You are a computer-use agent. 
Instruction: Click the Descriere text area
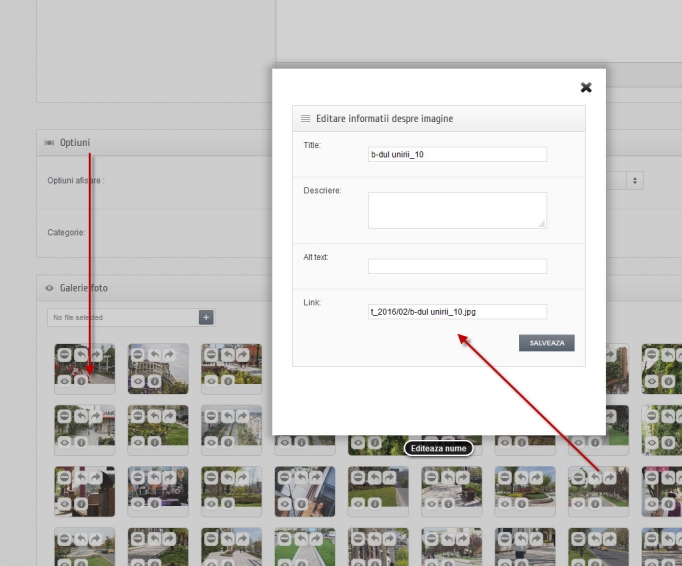tap(457, 210)
